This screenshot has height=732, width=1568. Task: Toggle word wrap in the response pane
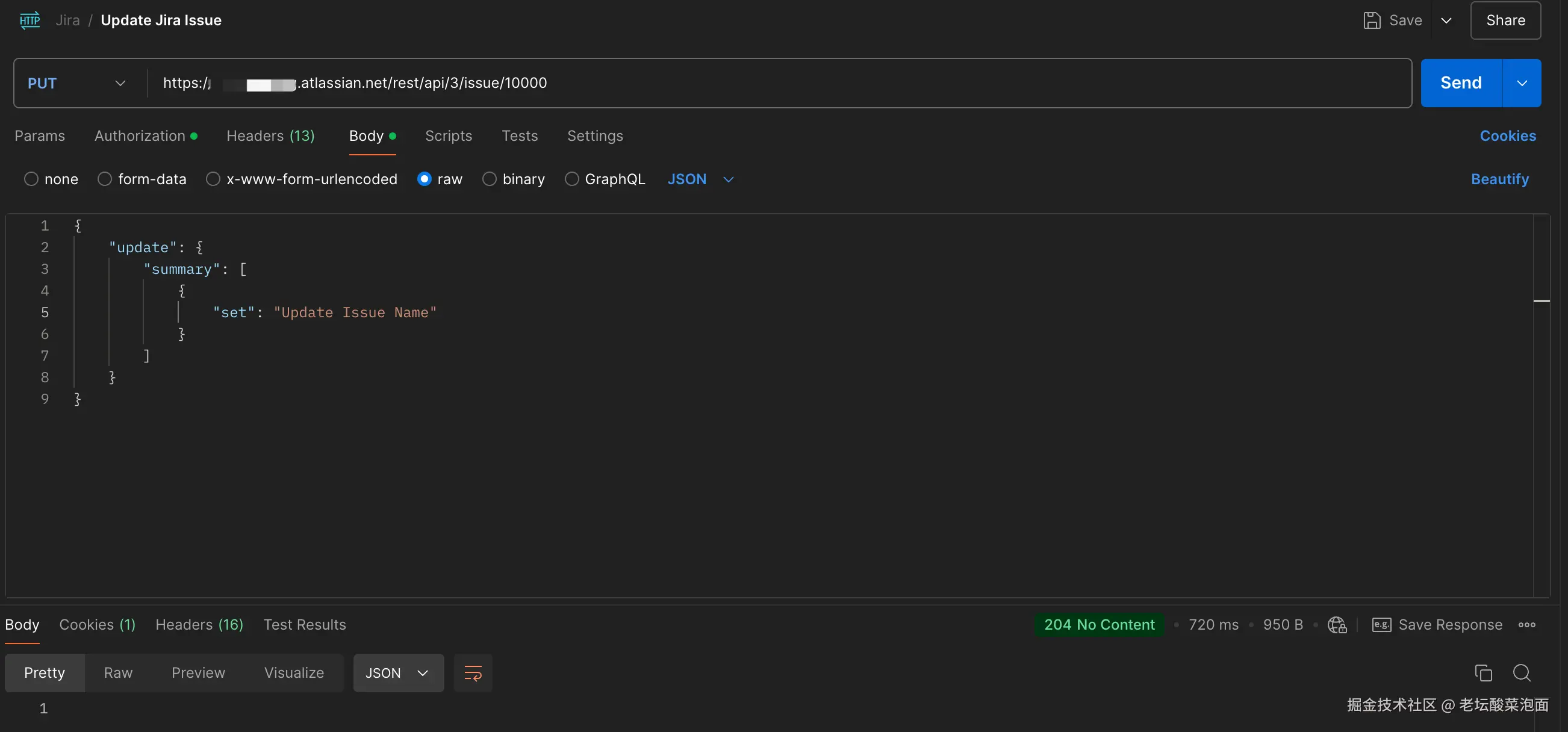tap(473, 673)
